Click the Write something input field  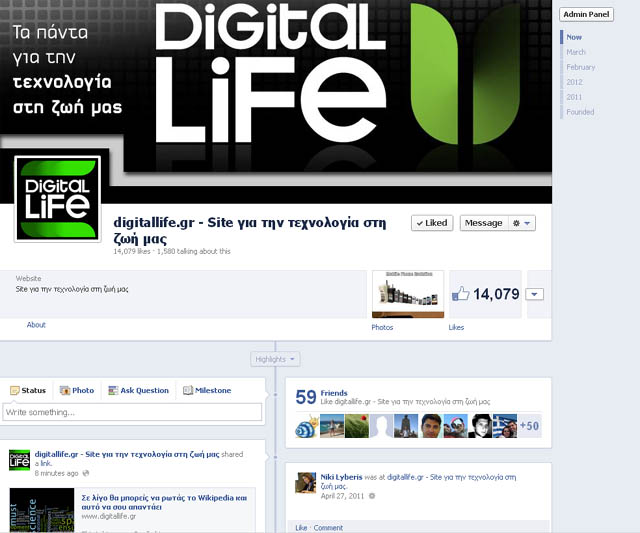132,412
